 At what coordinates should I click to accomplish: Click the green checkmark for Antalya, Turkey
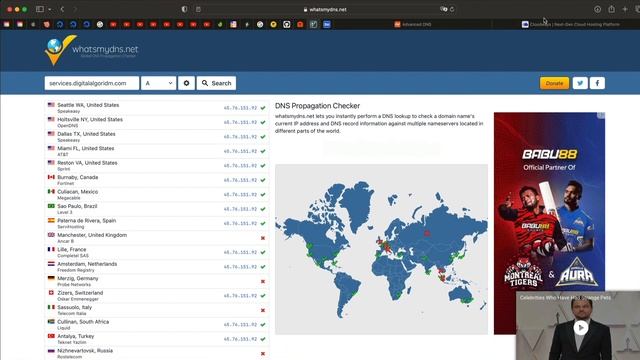[263, 339]
